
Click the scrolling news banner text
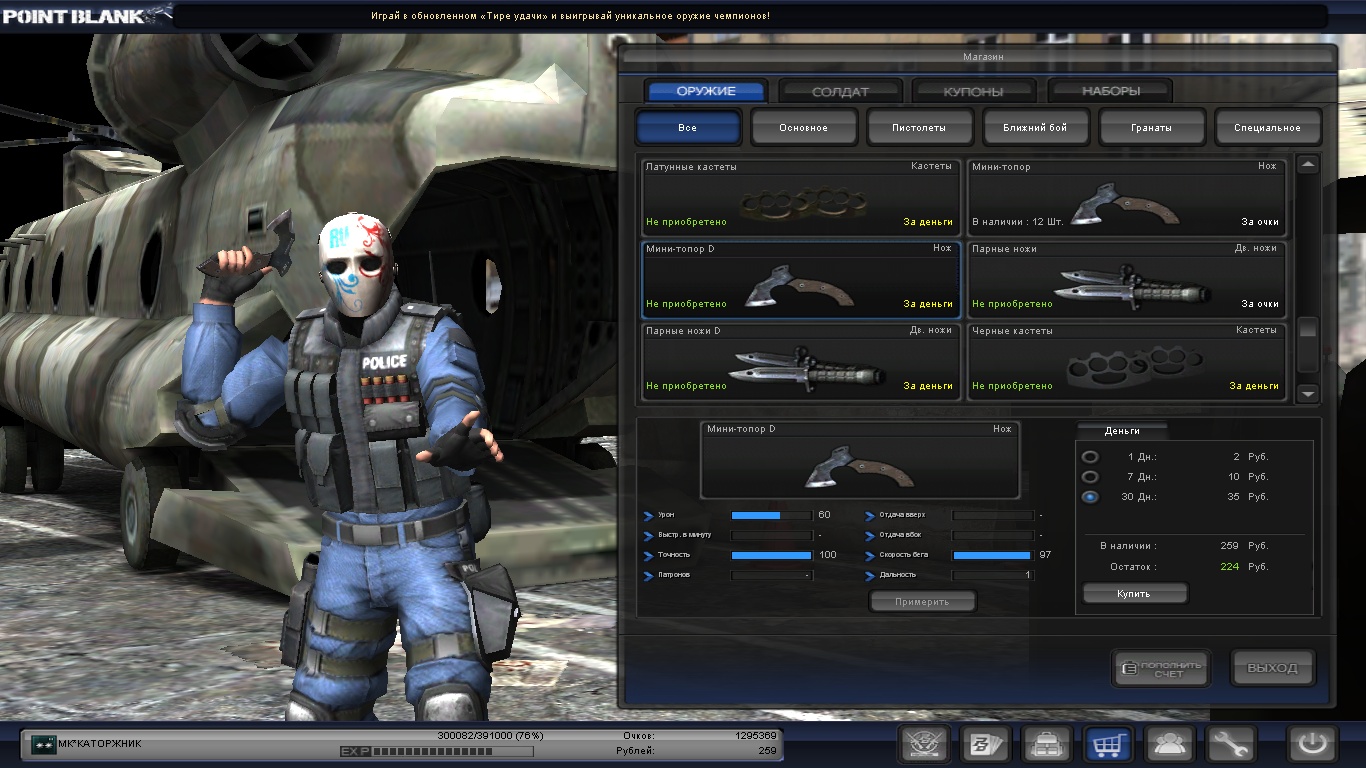(x=570, y=16)
